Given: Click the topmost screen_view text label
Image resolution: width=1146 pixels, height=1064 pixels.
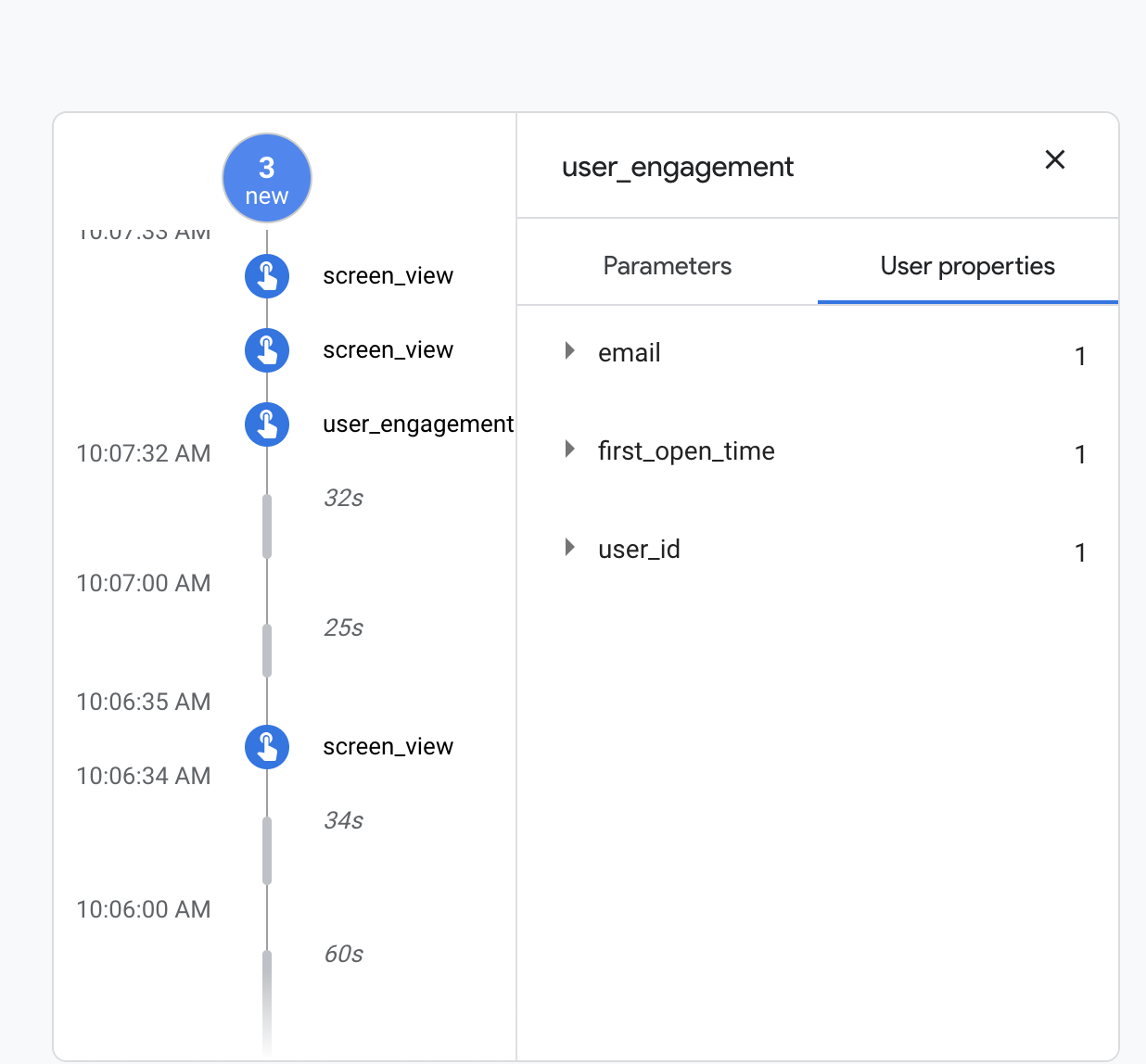Looking at the screenshot, I should pyautogui.click(x=388, y=276).
